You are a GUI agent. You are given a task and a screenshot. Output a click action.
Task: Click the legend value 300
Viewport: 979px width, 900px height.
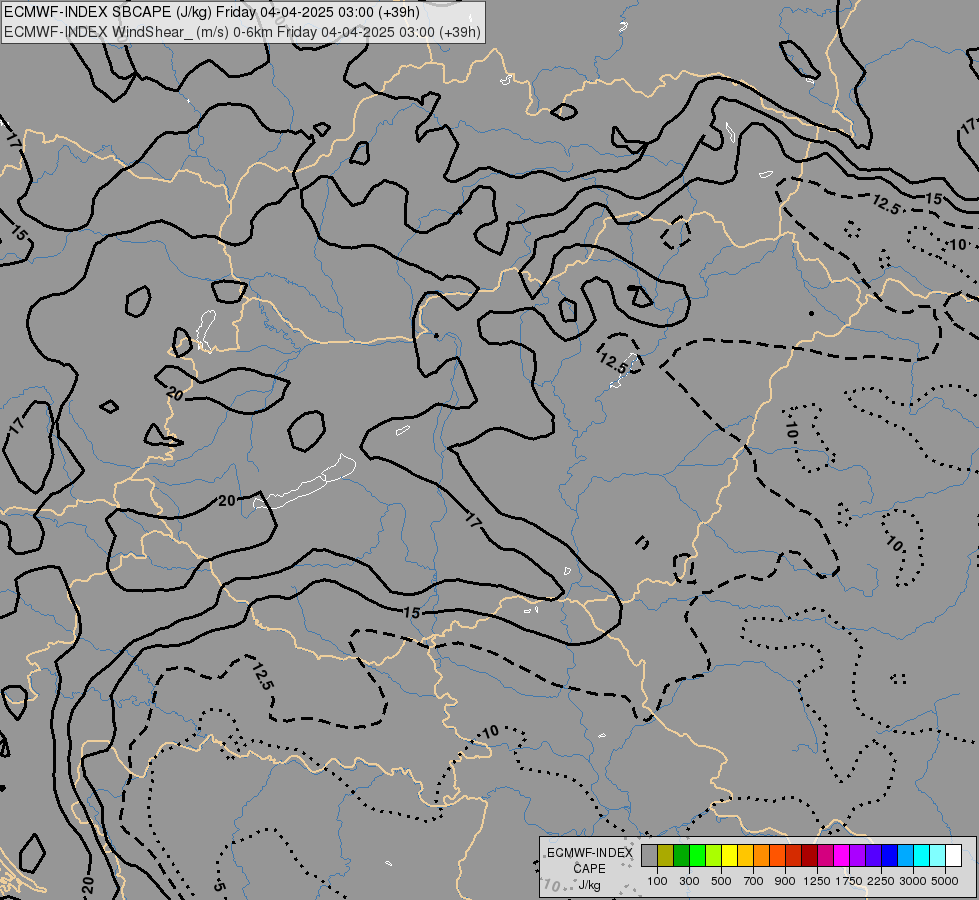[689, 881]
